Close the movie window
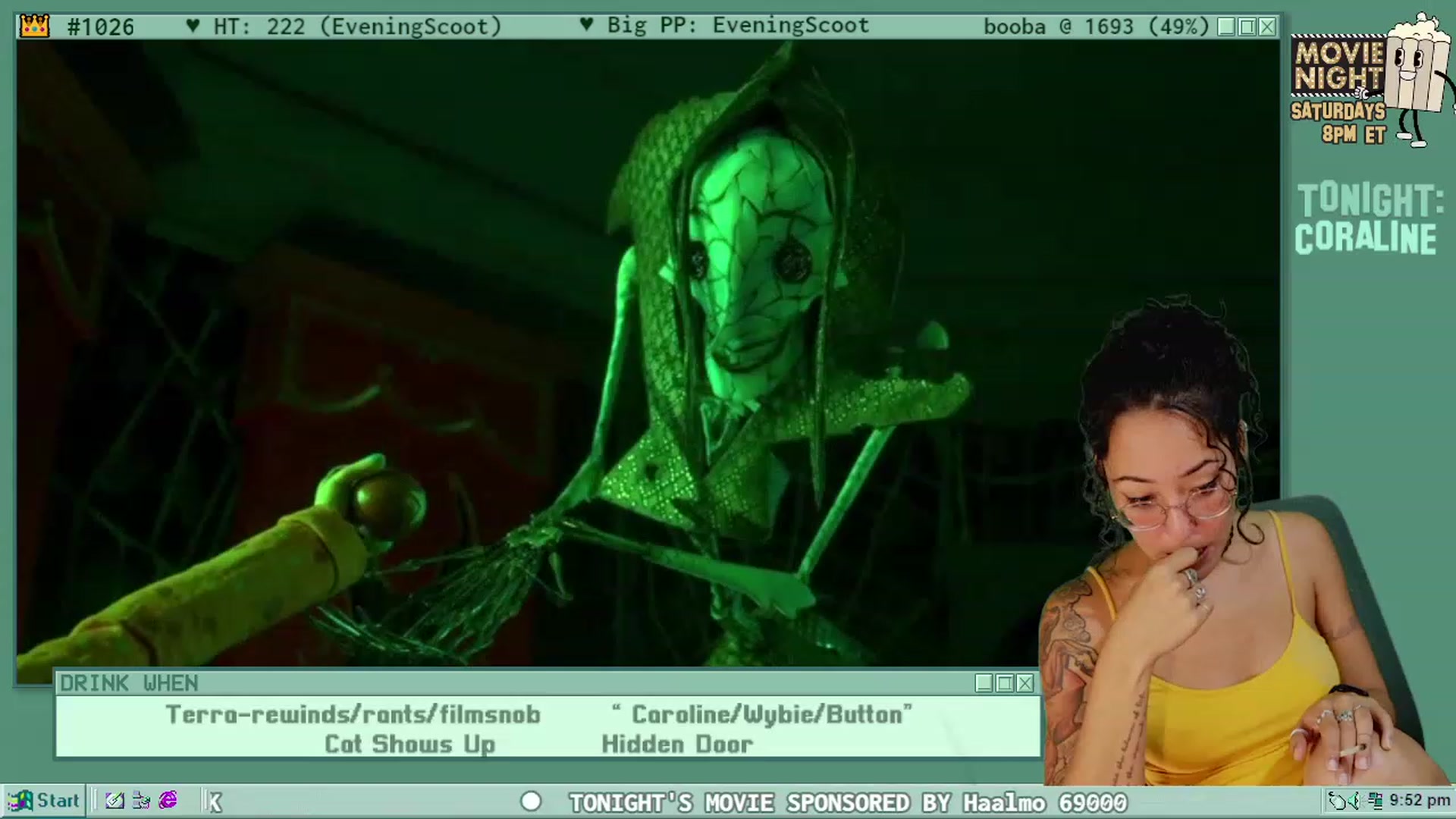 click(1267, 27)
